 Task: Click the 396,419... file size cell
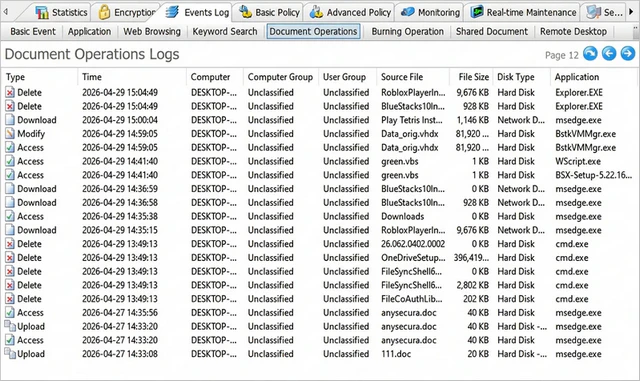[471, 258]
